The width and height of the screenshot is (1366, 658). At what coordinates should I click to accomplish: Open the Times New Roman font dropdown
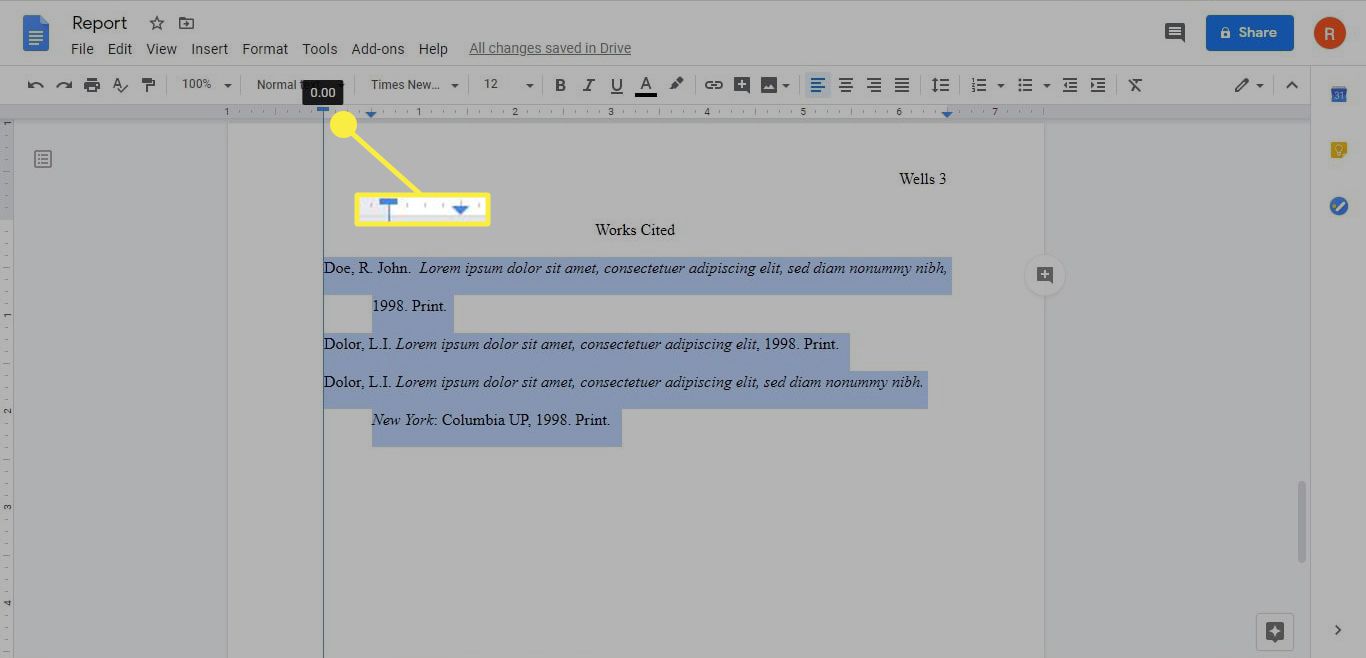coord(414,85)
